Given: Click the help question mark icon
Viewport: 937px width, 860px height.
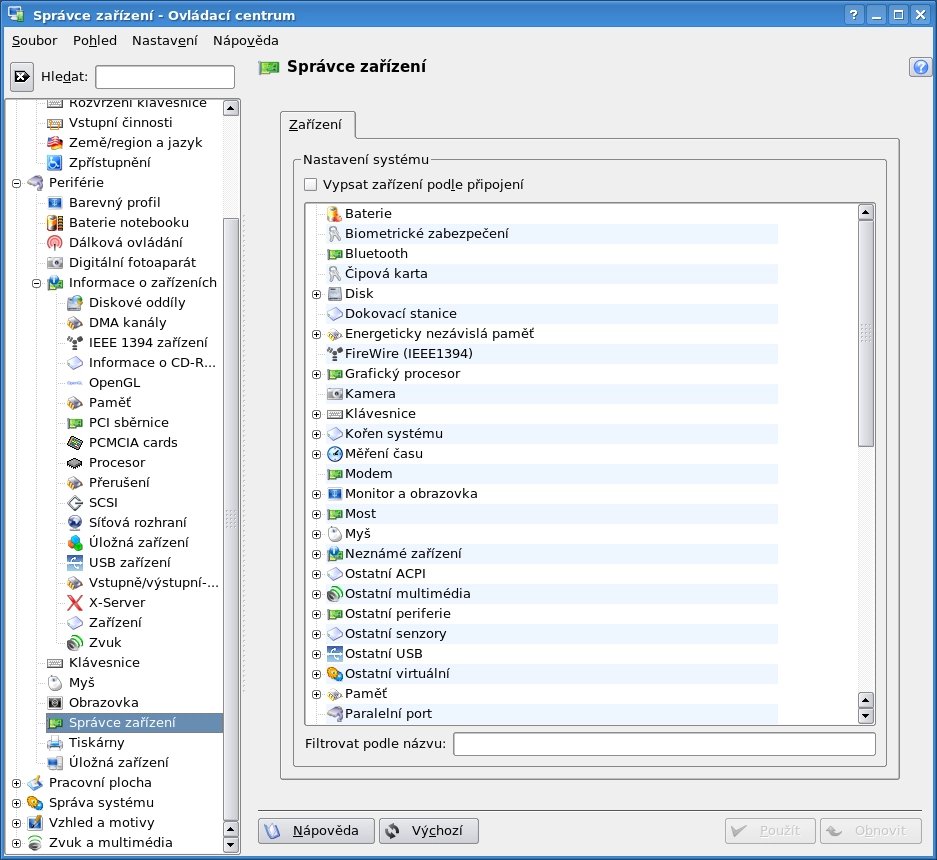Looking at the screenshot, I should [x=920, y=67].
